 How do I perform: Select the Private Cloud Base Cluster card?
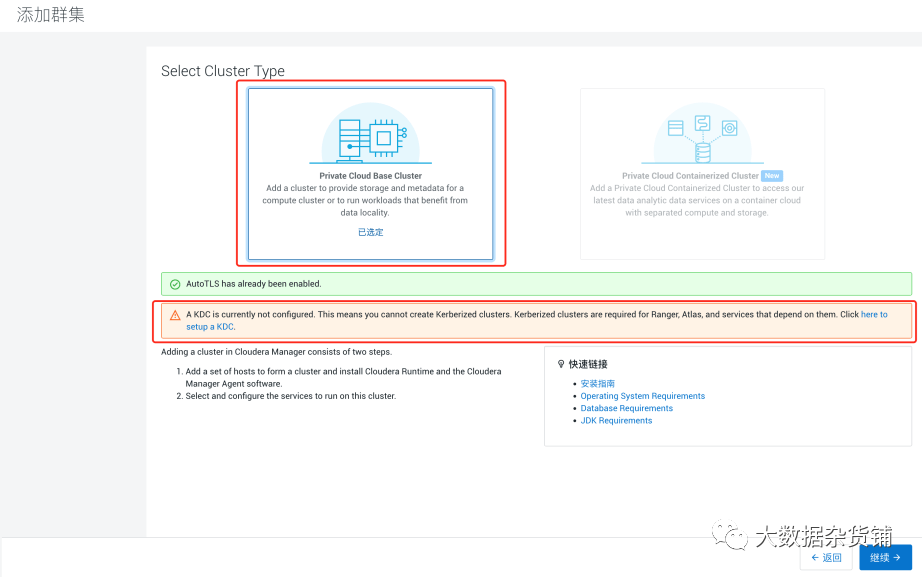click(370, 174)
